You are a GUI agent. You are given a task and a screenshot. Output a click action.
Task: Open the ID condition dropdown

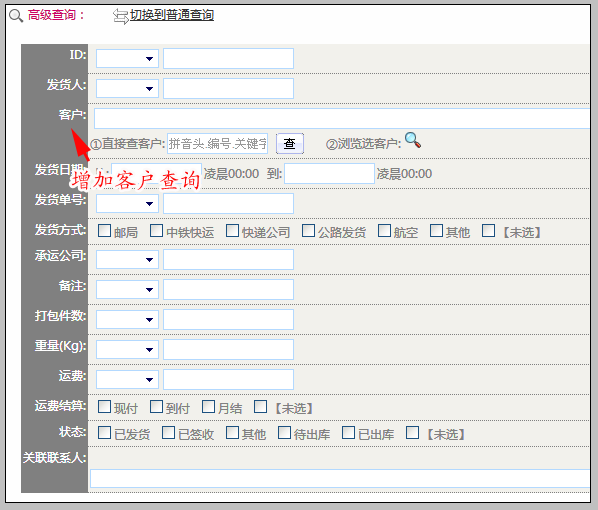[127, 58]
